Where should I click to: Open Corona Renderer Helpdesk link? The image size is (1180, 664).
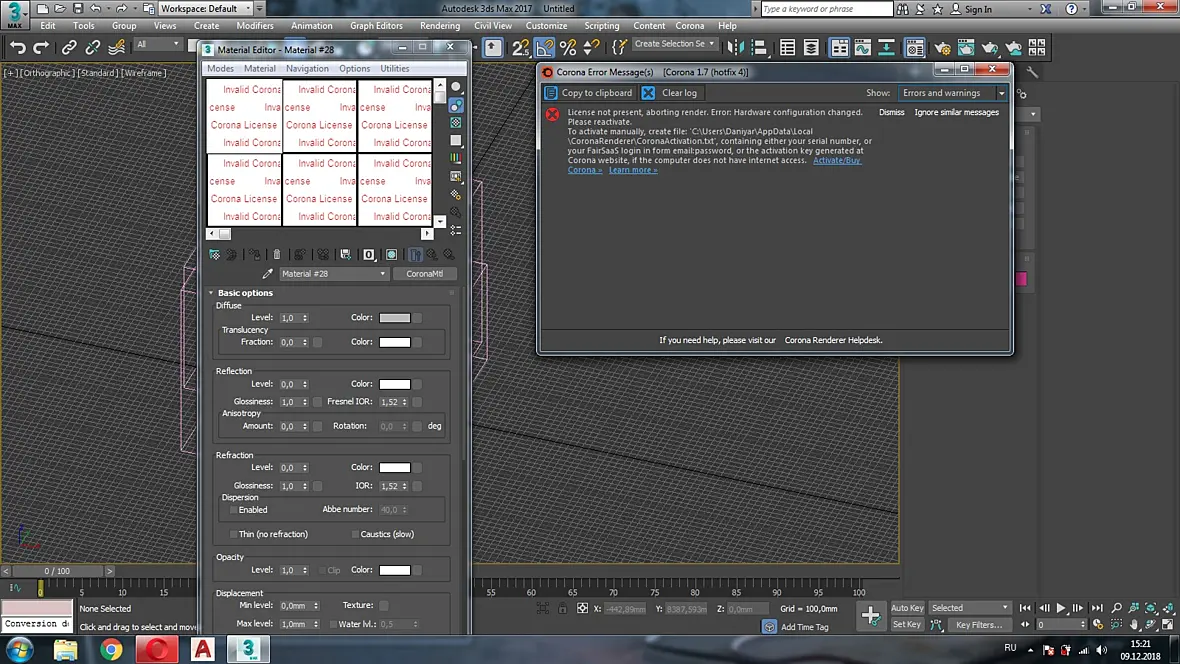pyautogui.click(x=833, y=340)
